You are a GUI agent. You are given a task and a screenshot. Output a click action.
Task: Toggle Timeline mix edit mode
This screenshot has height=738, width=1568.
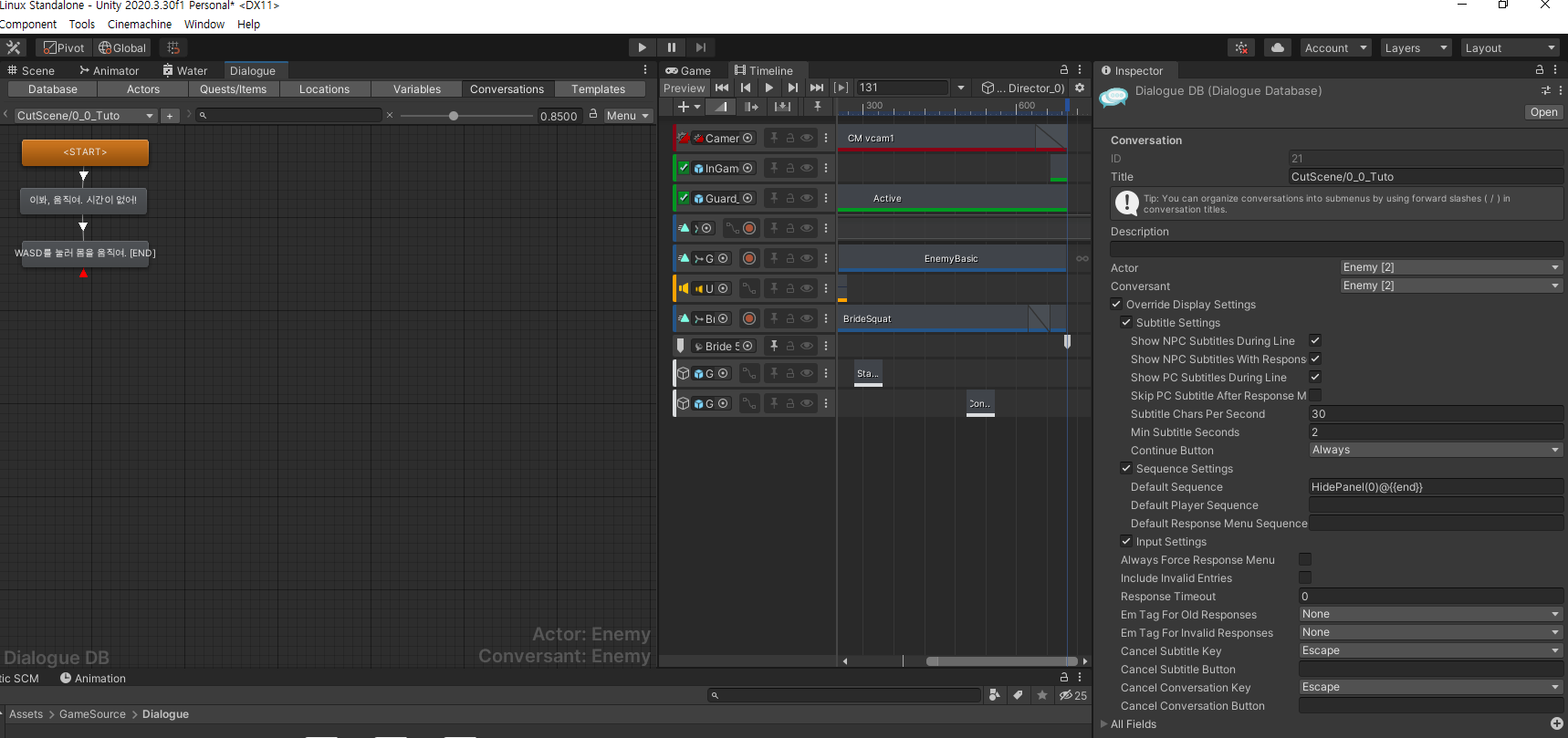point(721,107)
